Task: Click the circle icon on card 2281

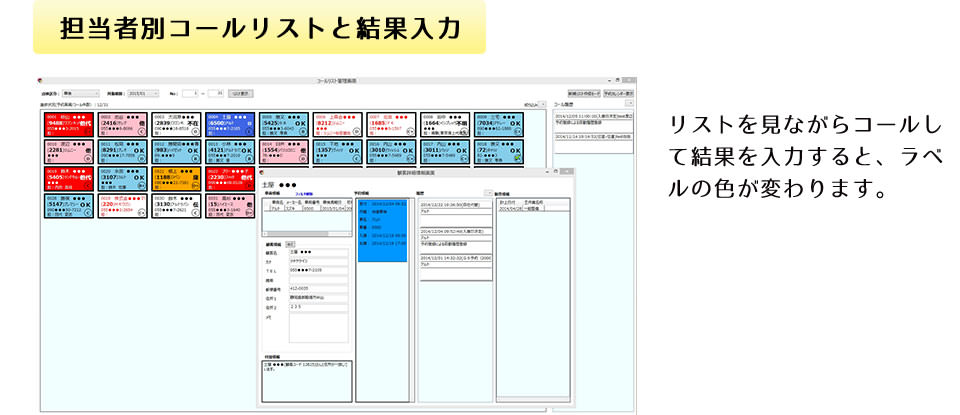Action: click(89, 158)
